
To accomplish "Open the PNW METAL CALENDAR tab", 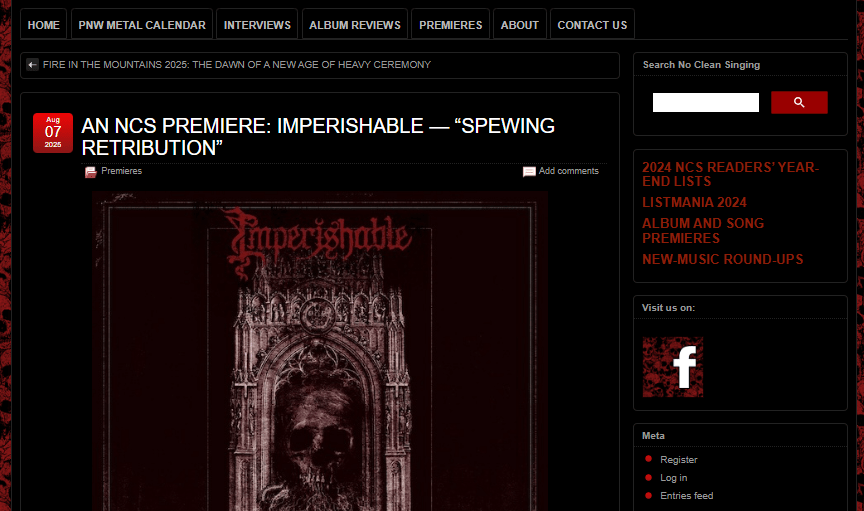I will pos(142,25).
